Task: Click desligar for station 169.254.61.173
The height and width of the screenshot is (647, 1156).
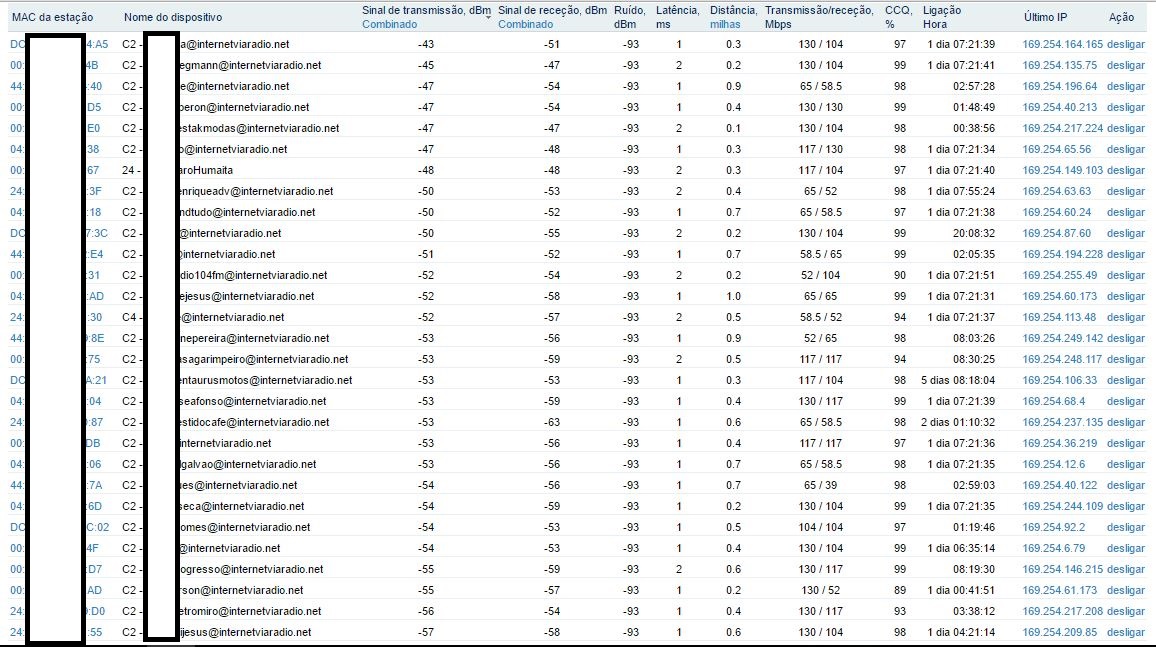Action: tap(1126, 590)
